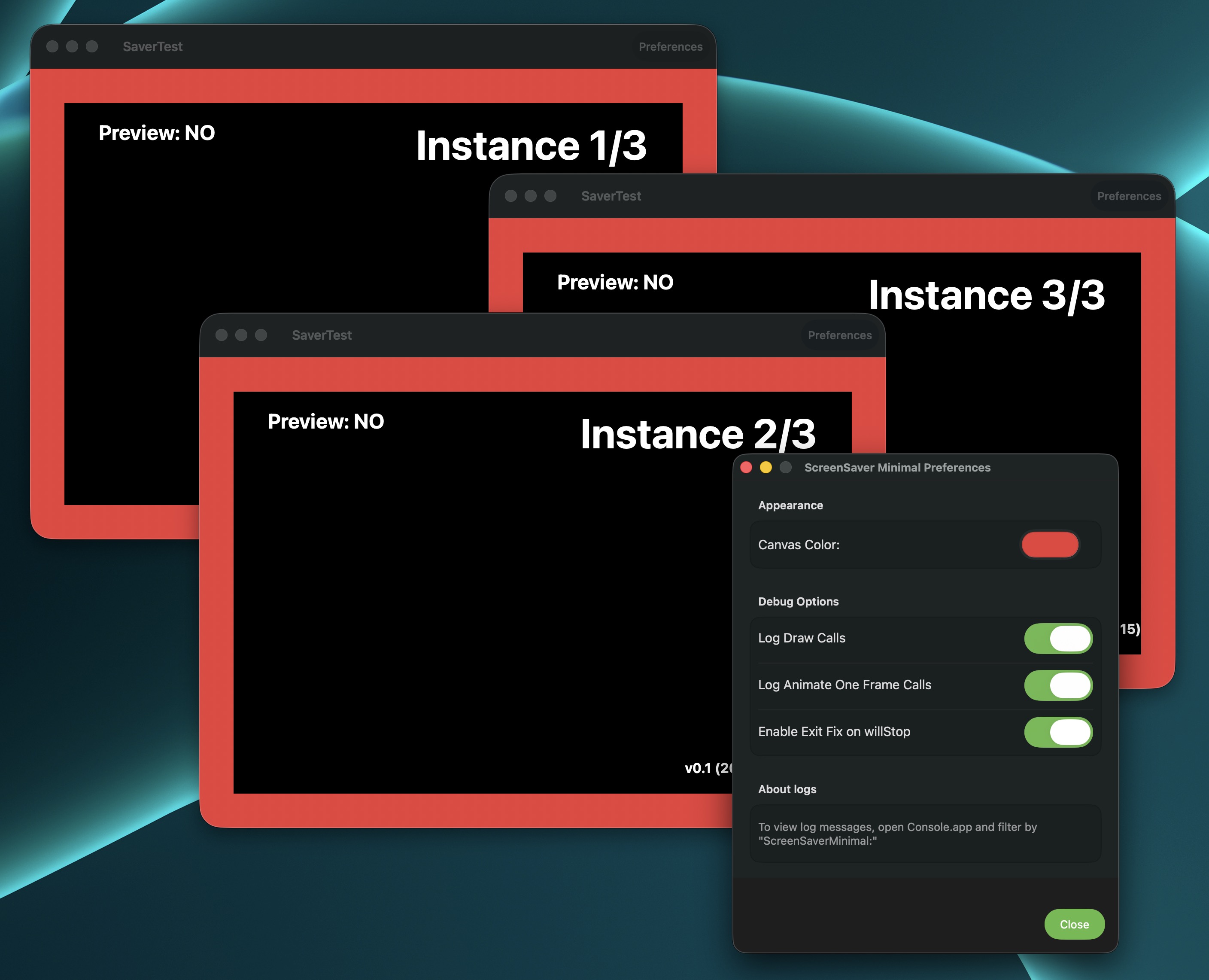
Task: Open Preferences in the Instance 1/3 window
Action: [670, 47]
